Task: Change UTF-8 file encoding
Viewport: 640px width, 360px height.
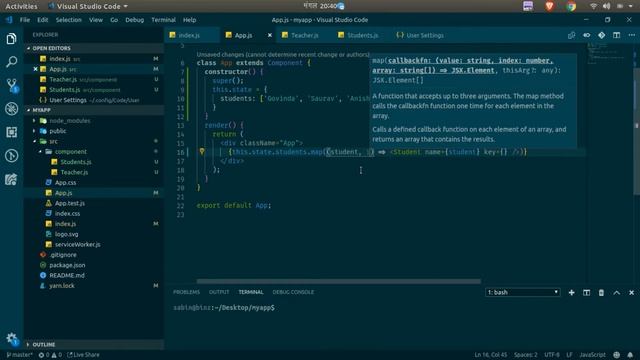Action: tap(552, 355)
